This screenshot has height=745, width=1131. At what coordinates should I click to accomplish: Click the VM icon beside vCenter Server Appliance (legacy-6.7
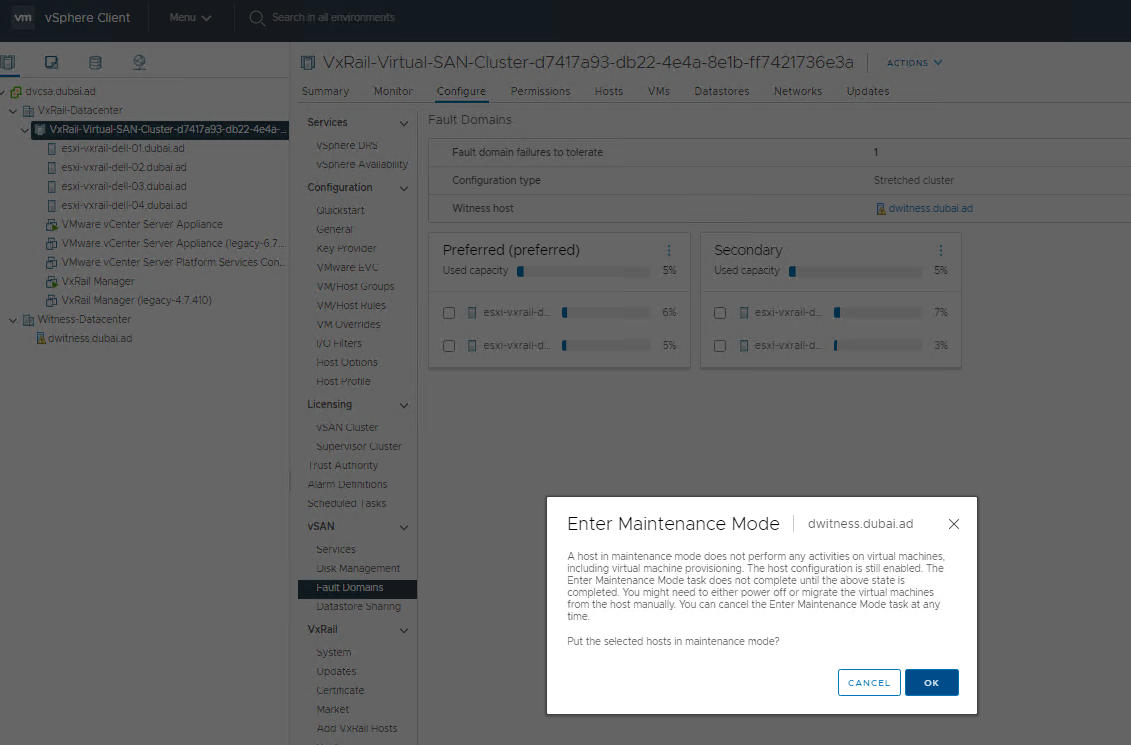tap(51, 244)
